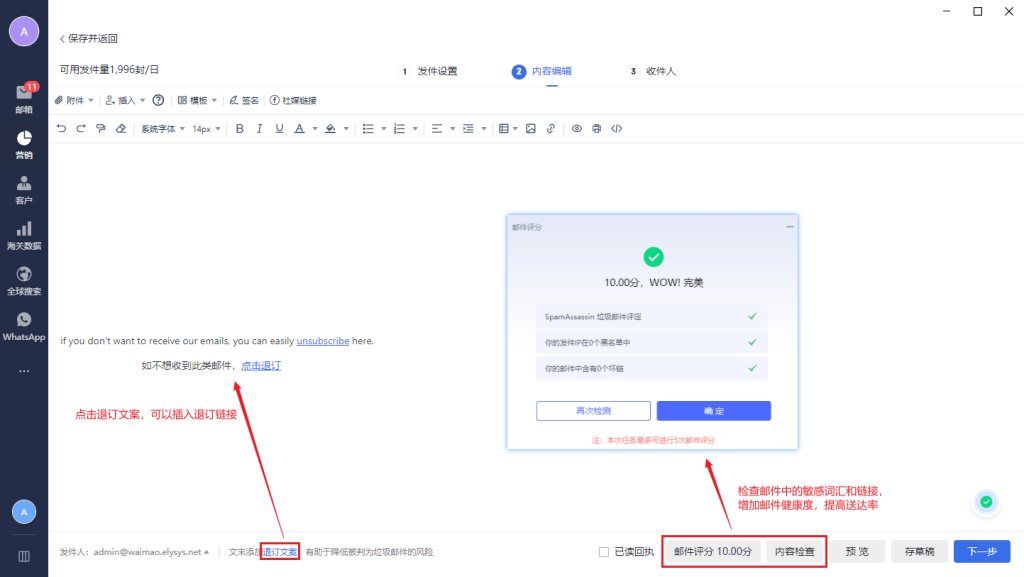Switch to the 收件人 step tab
Screen dimensions: 1024x577
[x=660, y=71]
